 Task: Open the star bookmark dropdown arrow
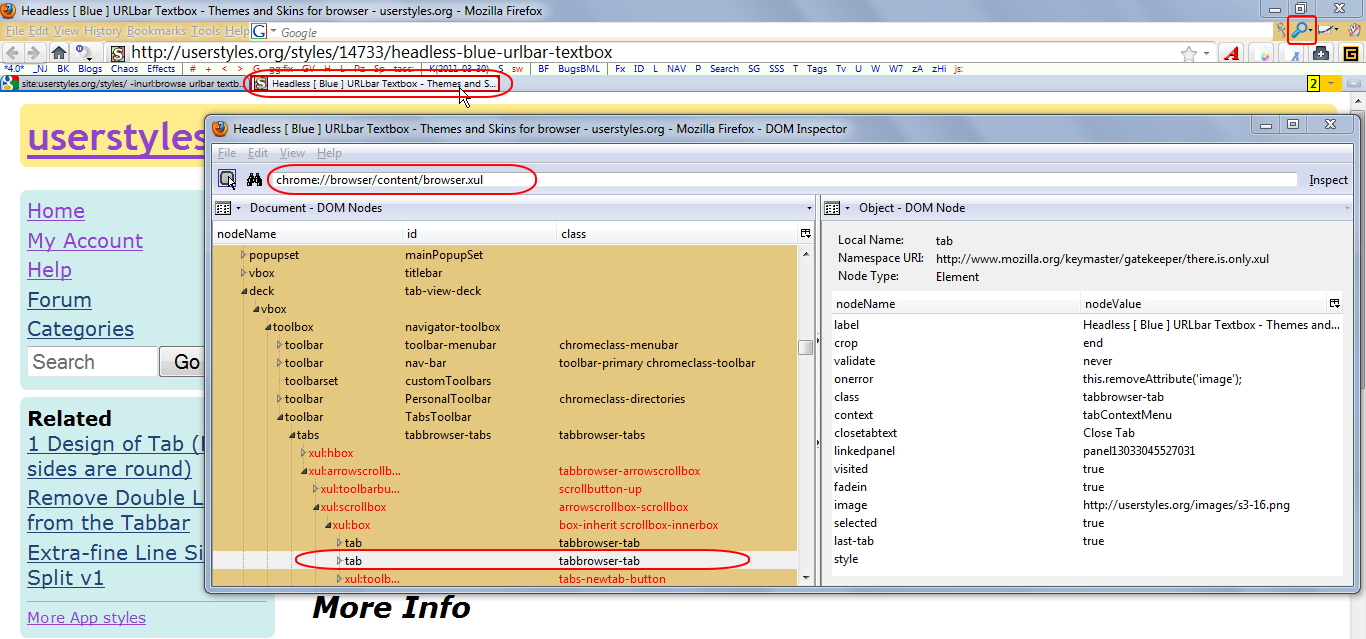tap(1206, 53)
